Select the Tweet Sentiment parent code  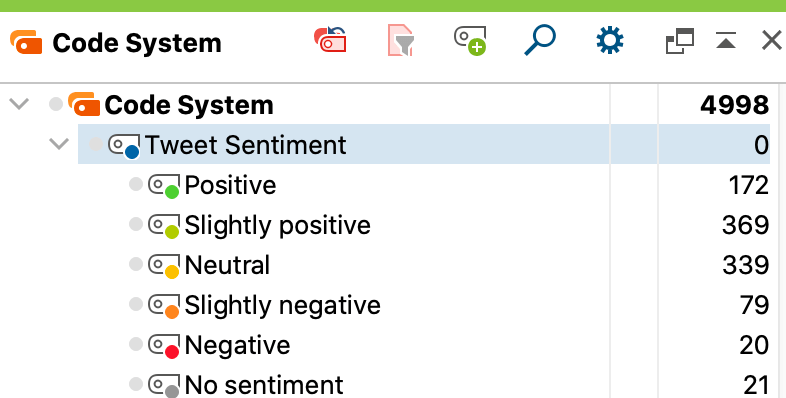tap(246, 145)
